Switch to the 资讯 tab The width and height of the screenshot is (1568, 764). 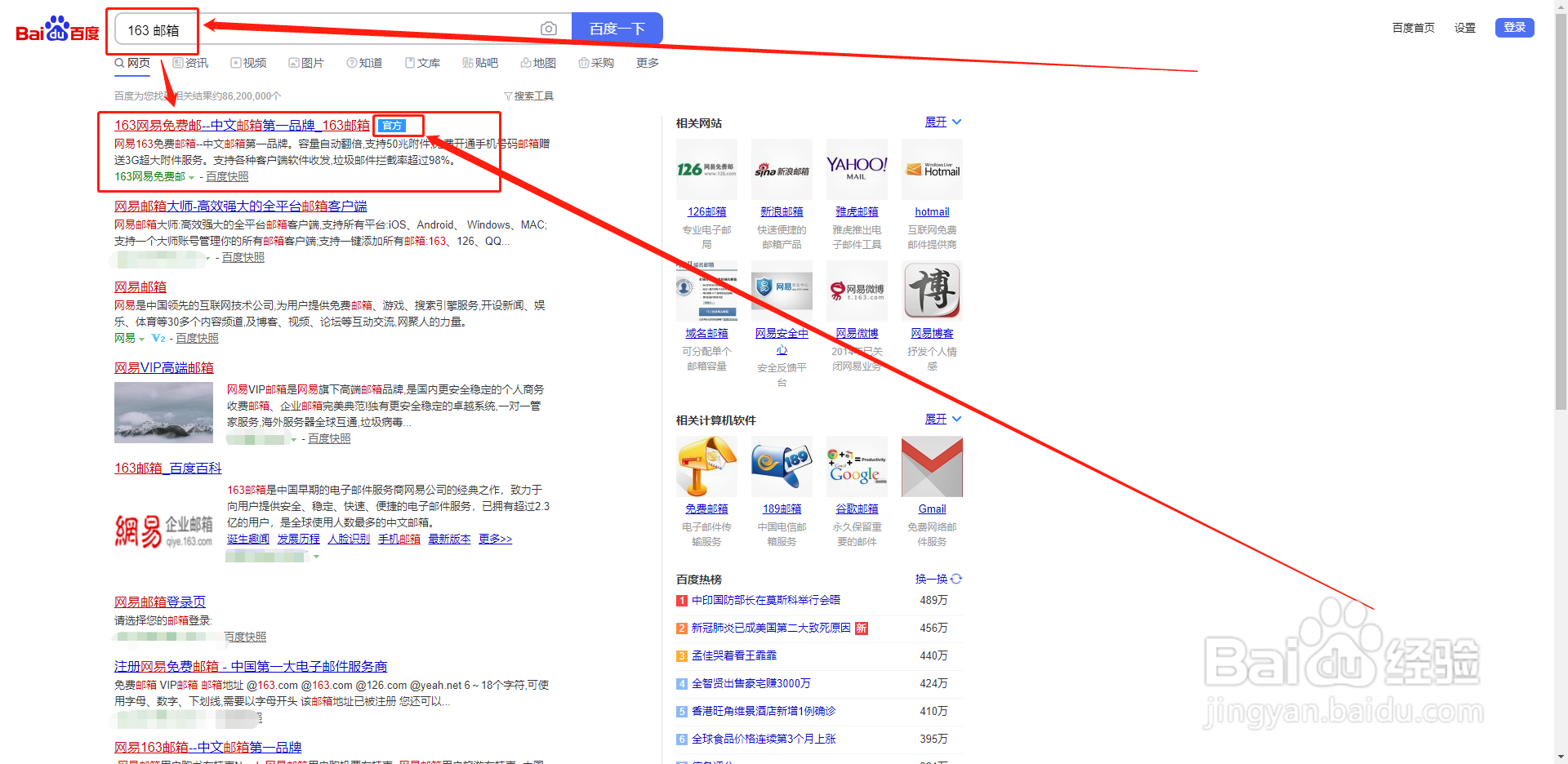click(x=190, y=63)
